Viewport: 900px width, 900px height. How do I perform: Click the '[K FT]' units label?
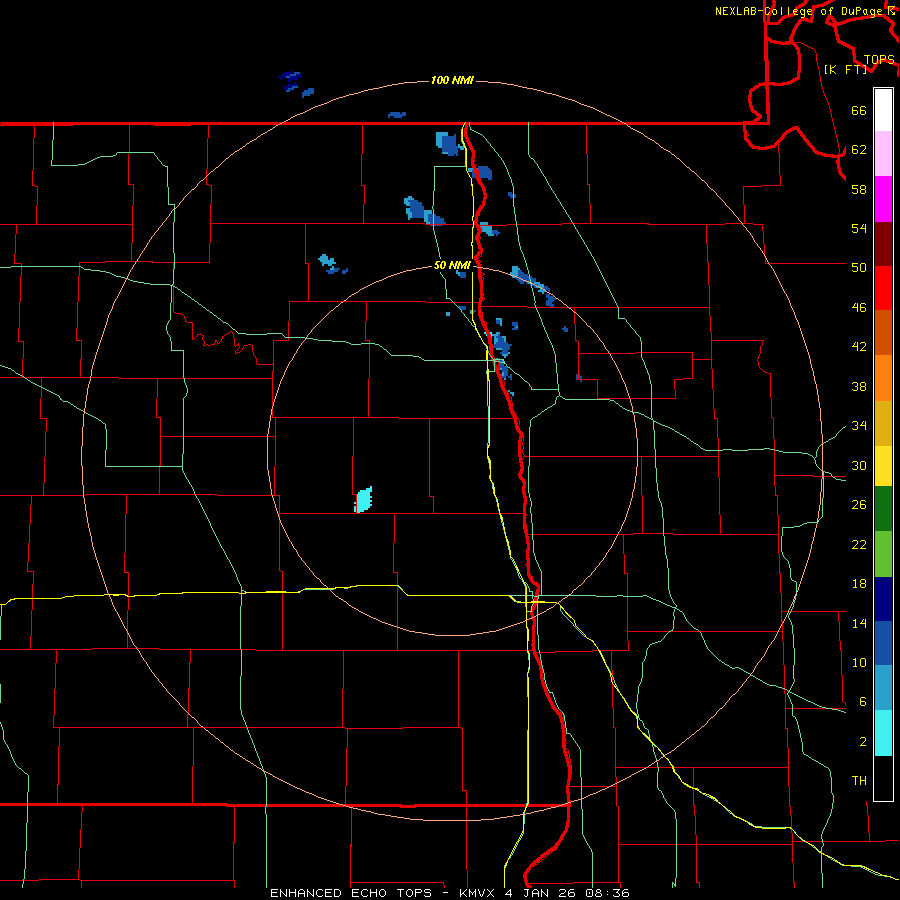[845, 69]
